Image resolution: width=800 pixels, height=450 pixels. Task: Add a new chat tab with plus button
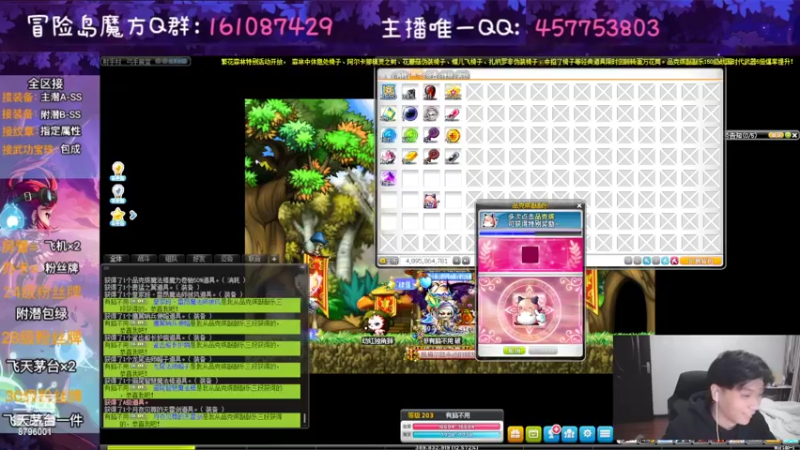coord(274,259)
